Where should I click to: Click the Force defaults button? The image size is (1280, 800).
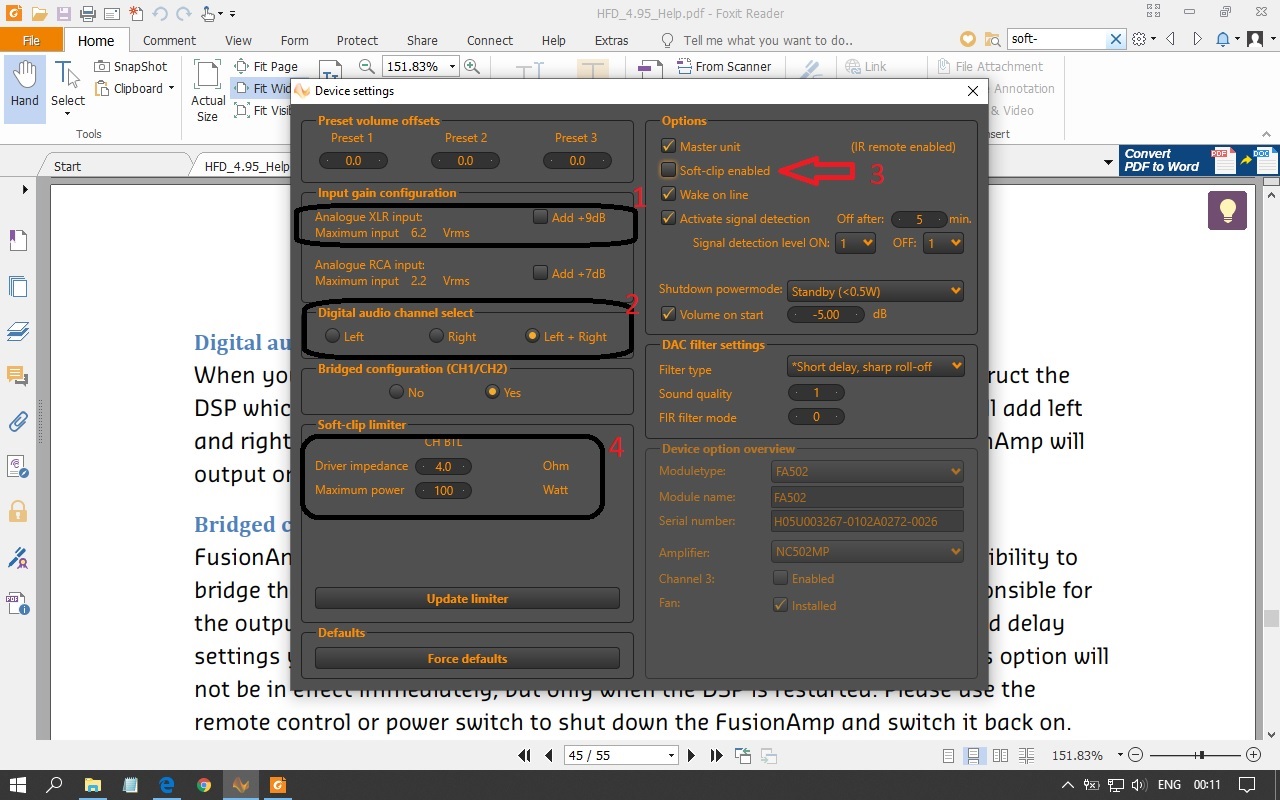467,659
